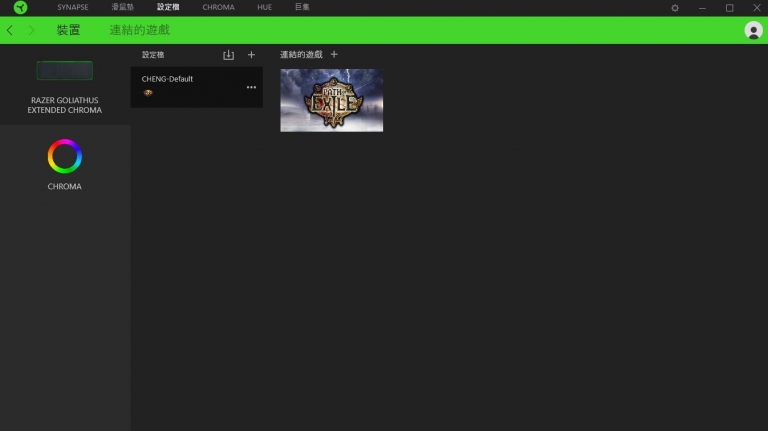
Task: Go forward with the right arrow
Action: point(31,30)
